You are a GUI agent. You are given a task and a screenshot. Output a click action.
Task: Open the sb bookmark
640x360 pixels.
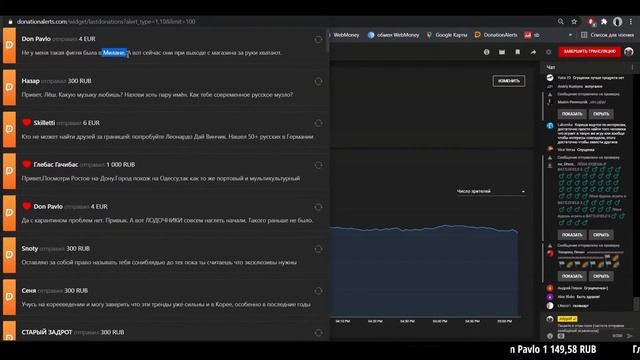[x=532, y=35]
